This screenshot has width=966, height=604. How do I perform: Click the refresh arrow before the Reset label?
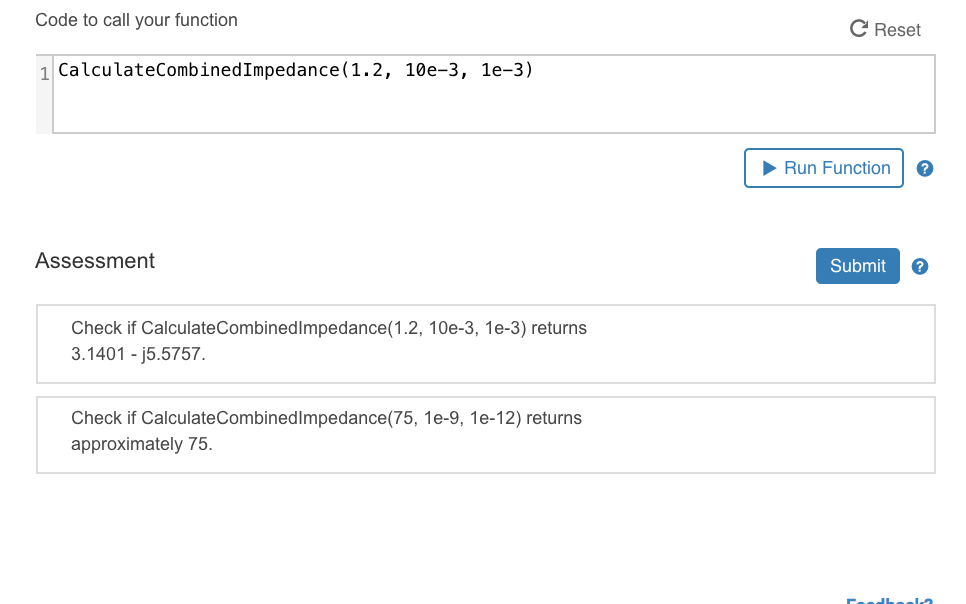click(858, 30)
